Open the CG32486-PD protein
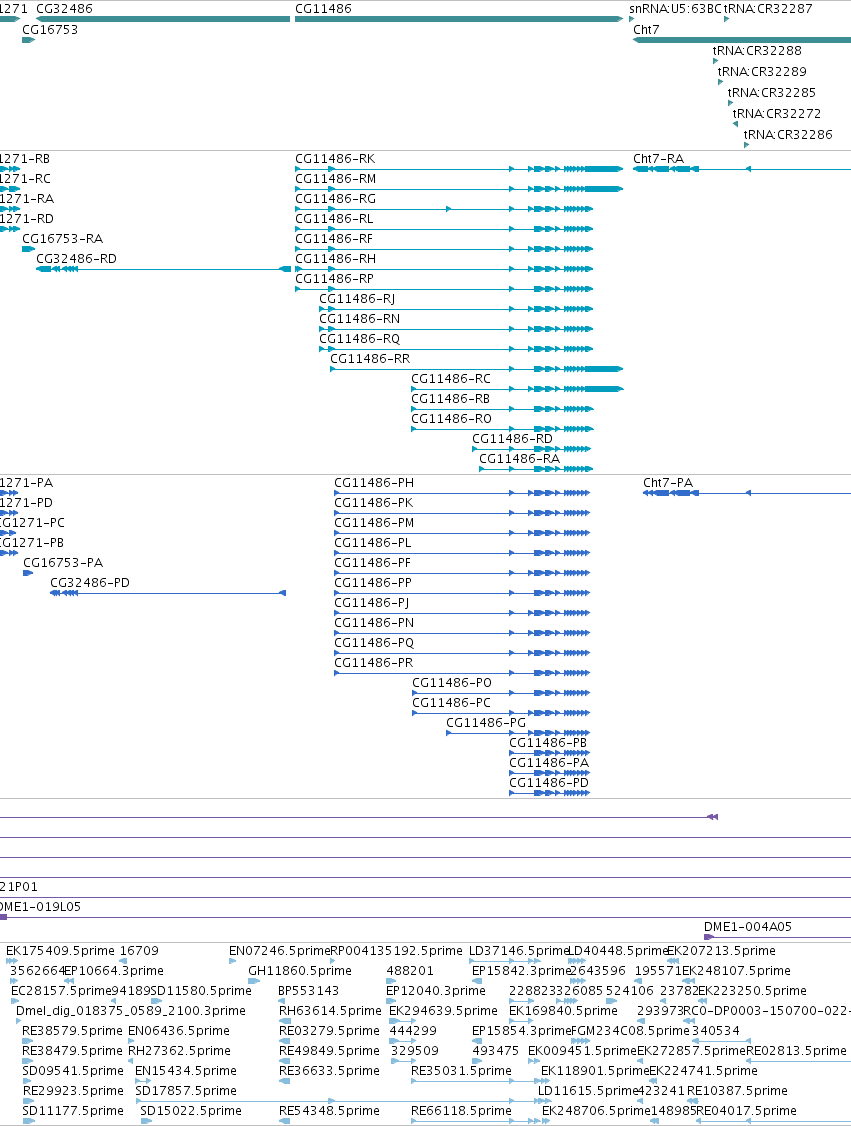The width and height of the screenshot is (851, 1126). point(168,593)
